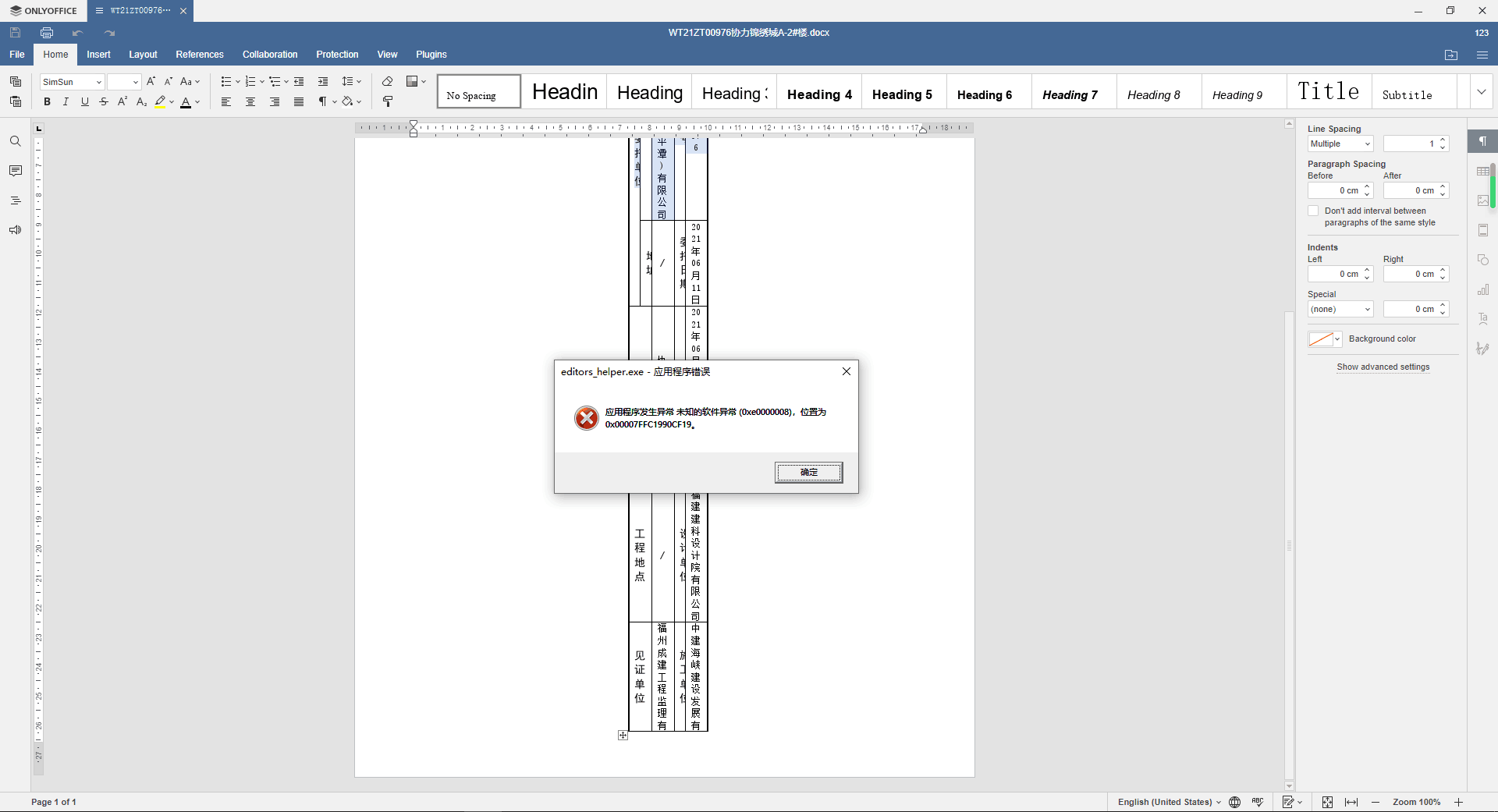The height and width of the screenshot is (812, 1498).
Task: Open the search panel
Action: point(15,141)
